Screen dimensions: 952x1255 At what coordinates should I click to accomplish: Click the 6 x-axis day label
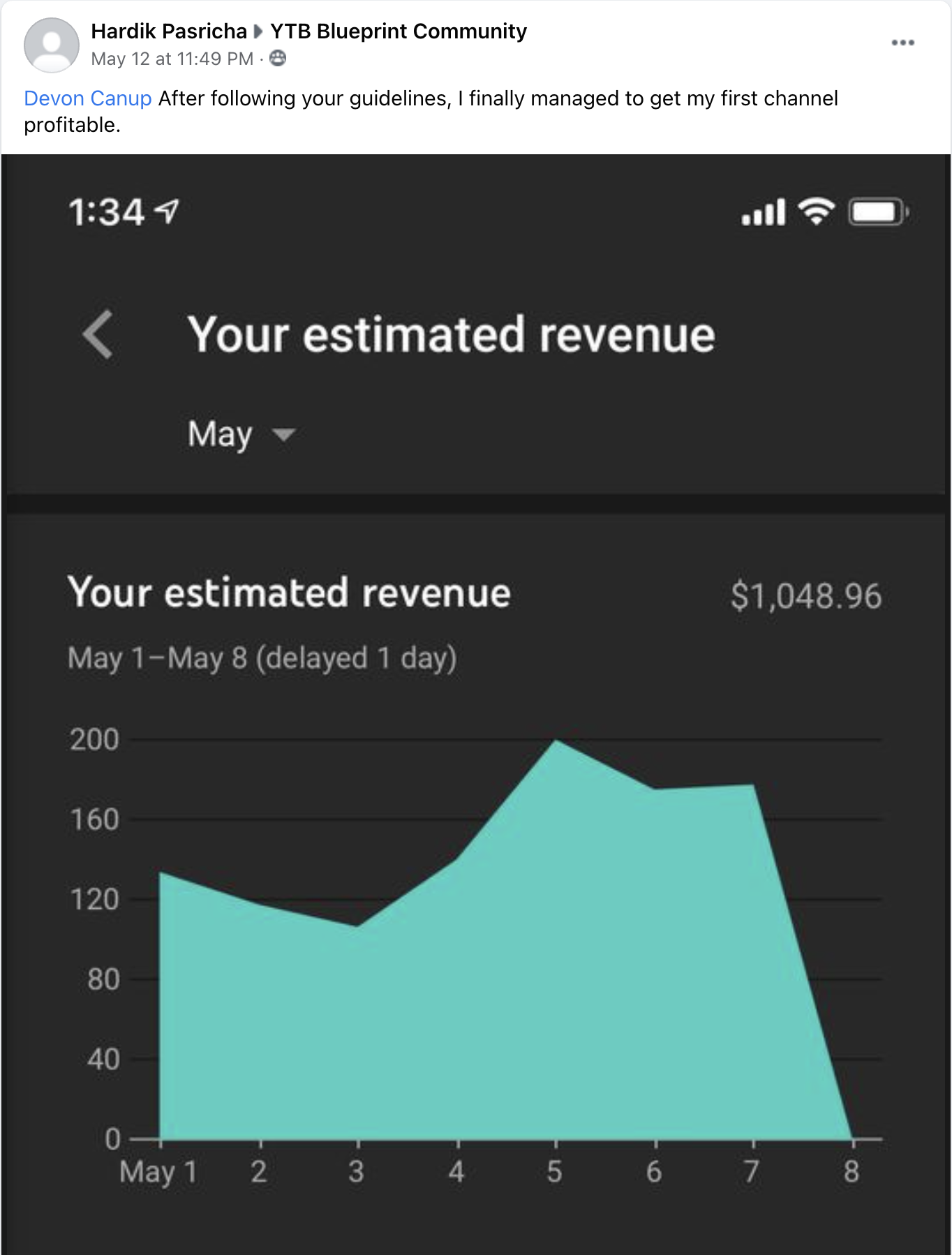(x=654, y=1172)
